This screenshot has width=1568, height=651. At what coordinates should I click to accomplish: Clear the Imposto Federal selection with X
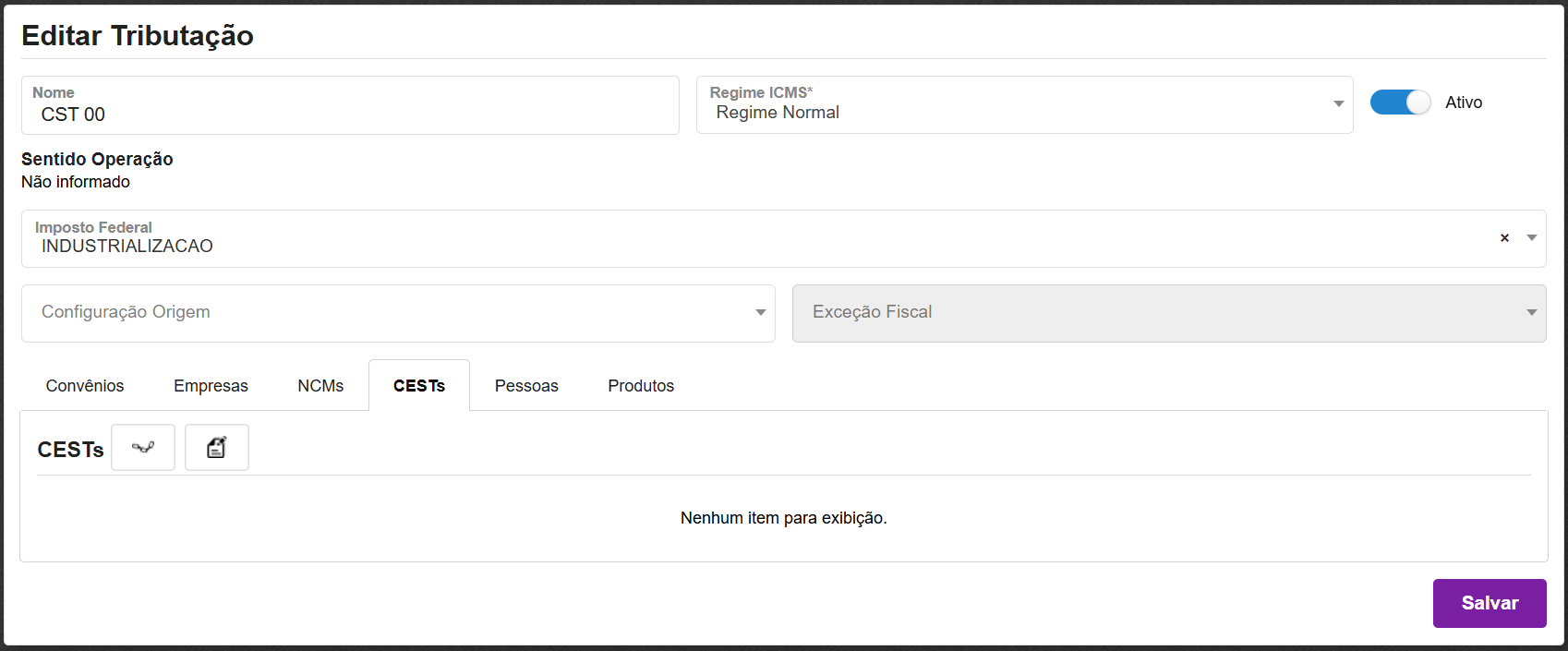point(1504,238)
